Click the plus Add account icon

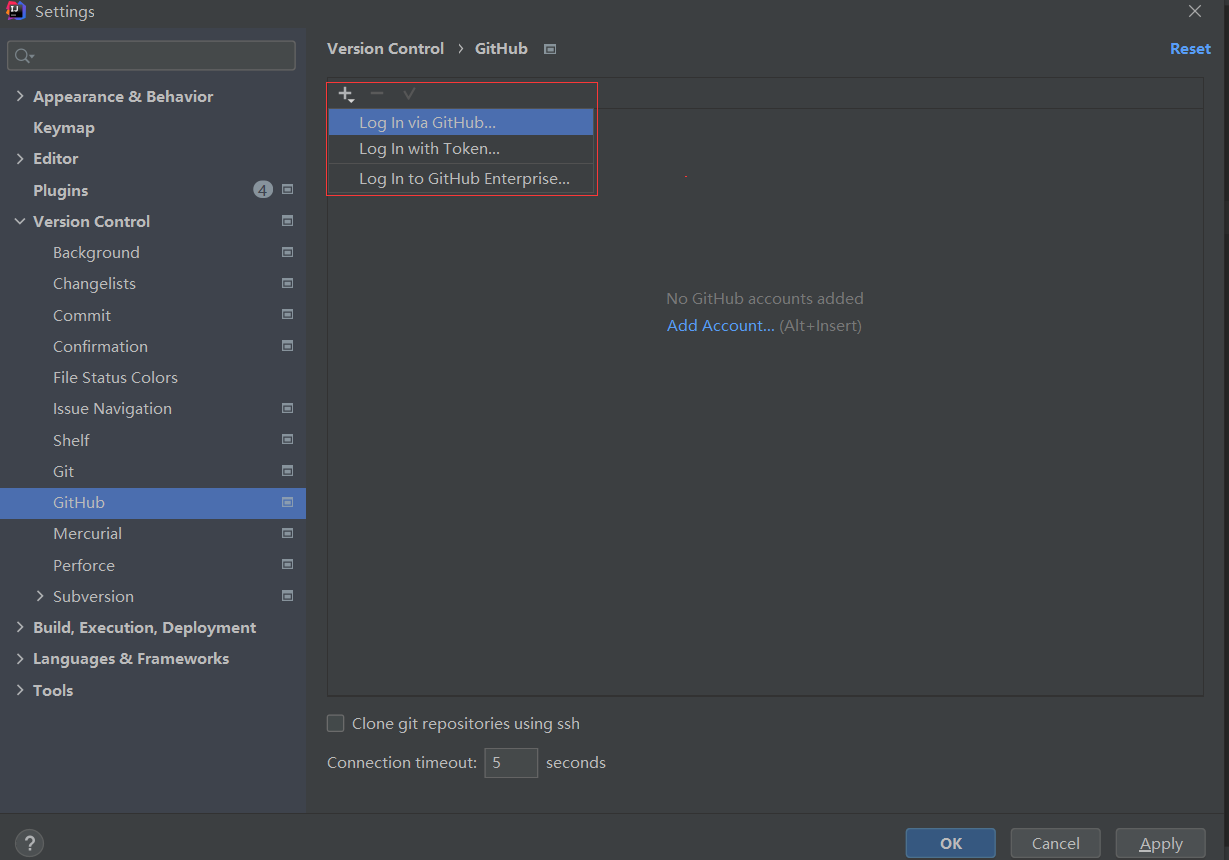[x=346, y=94]
